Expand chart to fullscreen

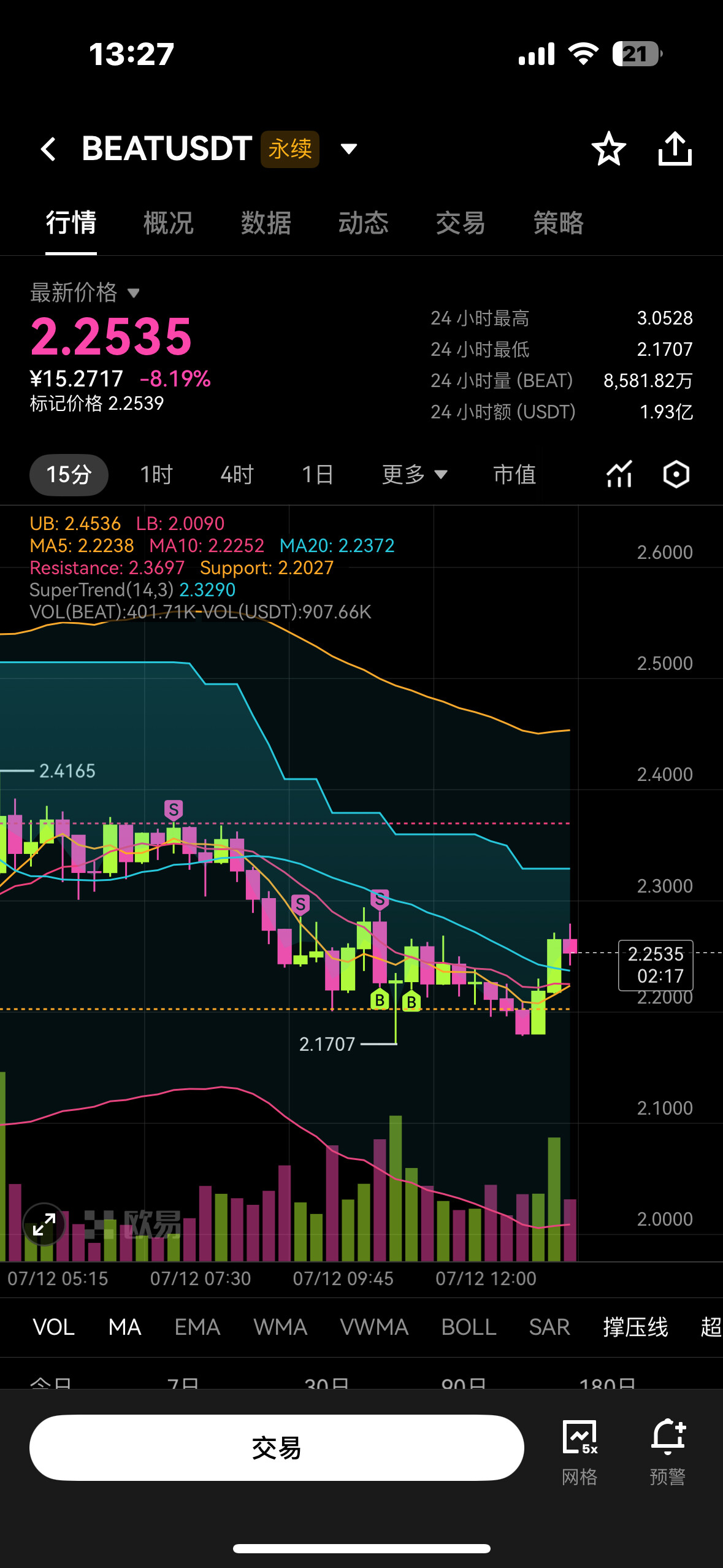[44, 1224]
